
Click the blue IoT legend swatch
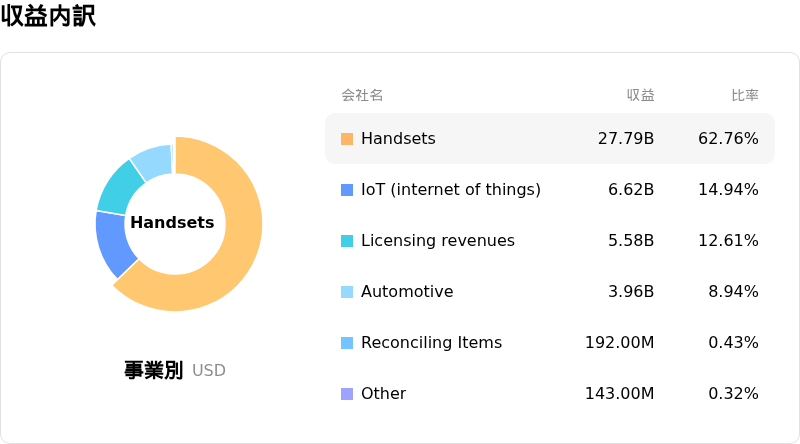pyautogui.click(x=347, y=190)
